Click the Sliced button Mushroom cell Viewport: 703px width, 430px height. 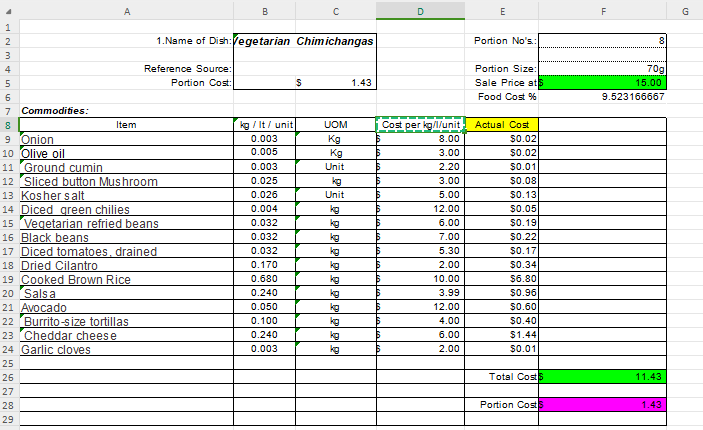pyautogui.click(x=126, y=181)
